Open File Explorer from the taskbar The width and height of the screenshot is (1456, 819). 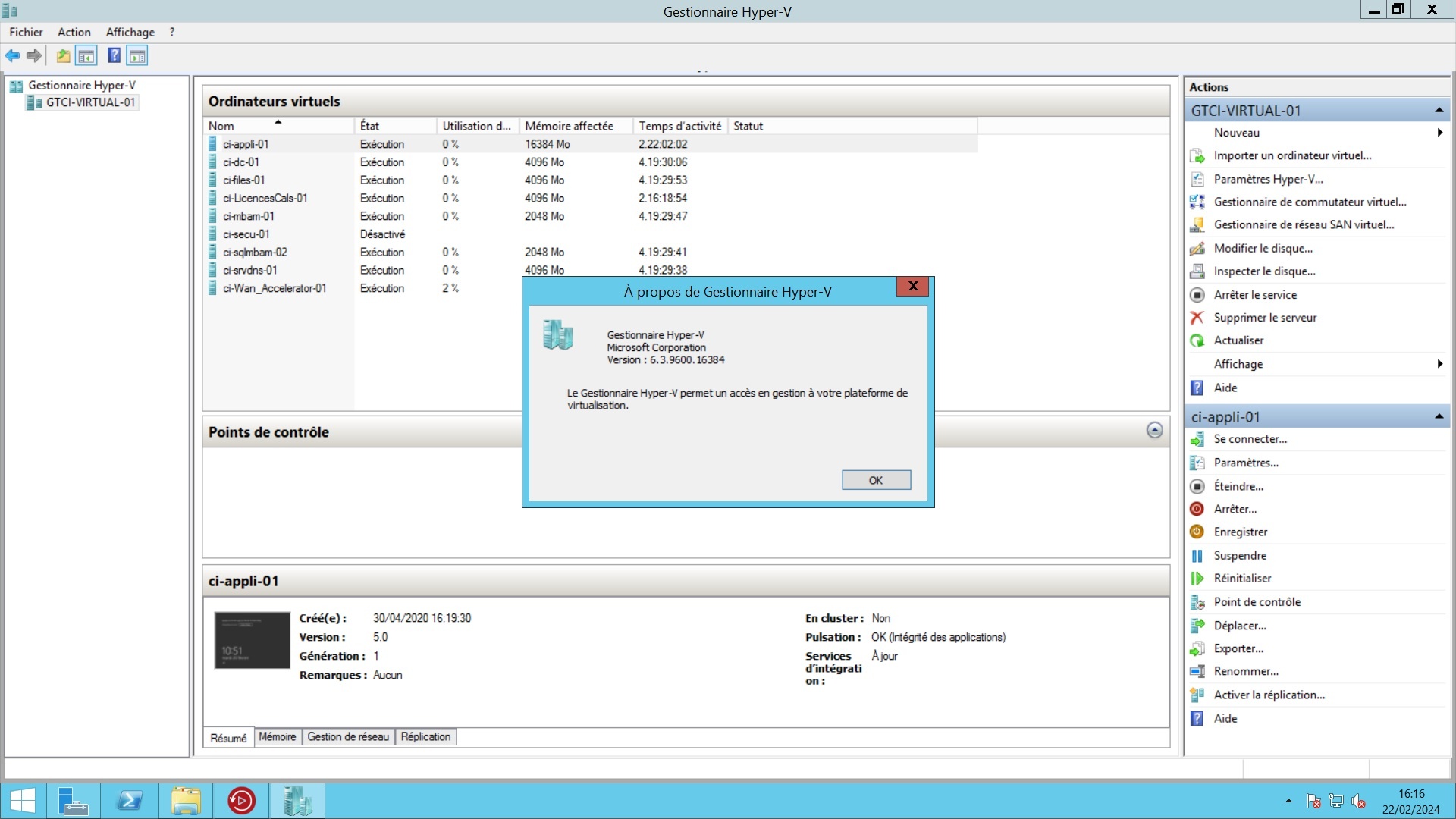tap(186, 800)
